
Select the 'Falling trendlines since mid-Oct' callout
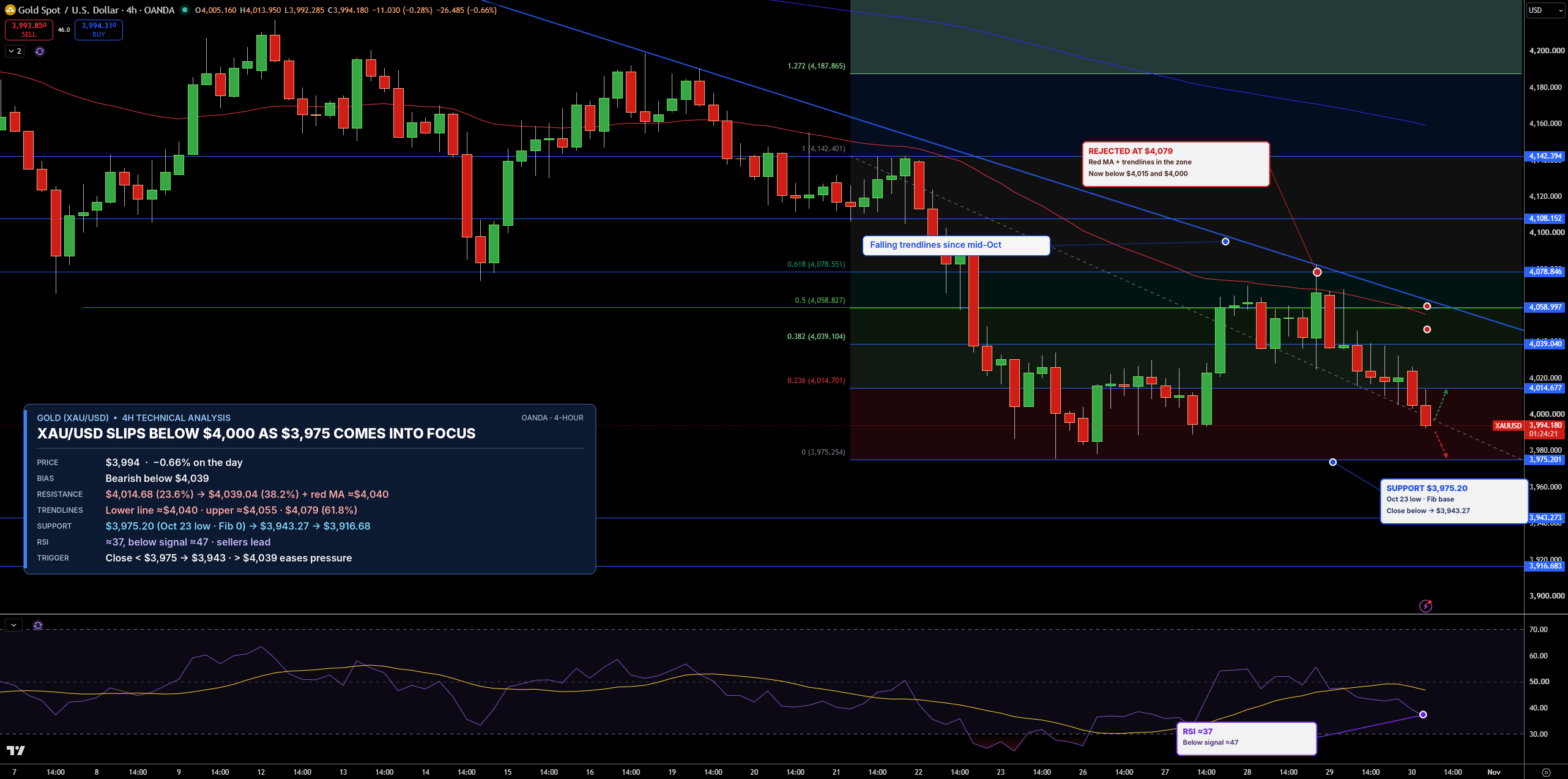tap(956, 245)
